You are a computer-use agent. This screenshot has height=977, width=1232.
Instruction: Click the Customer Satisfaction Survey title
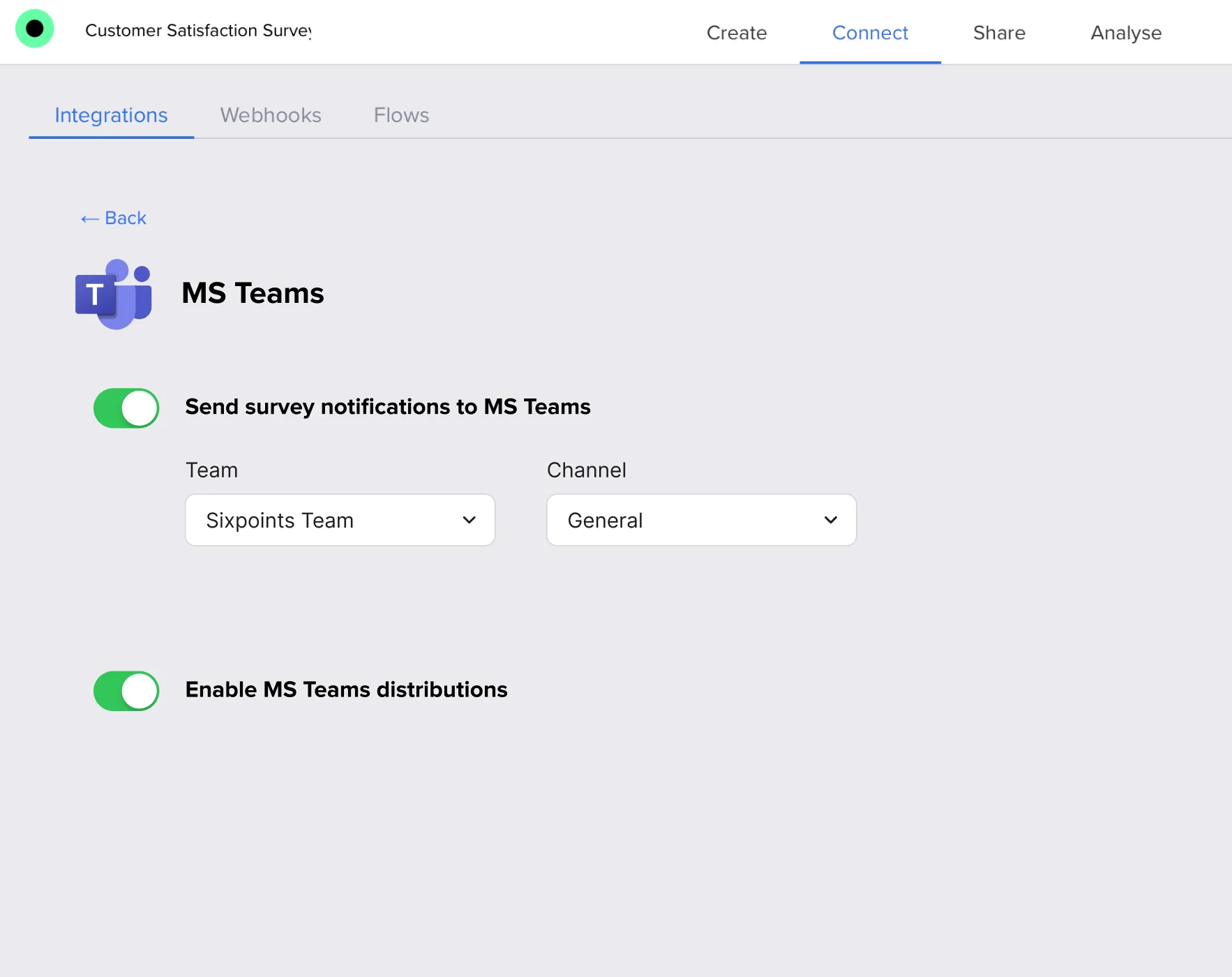(x=199, y=30)
